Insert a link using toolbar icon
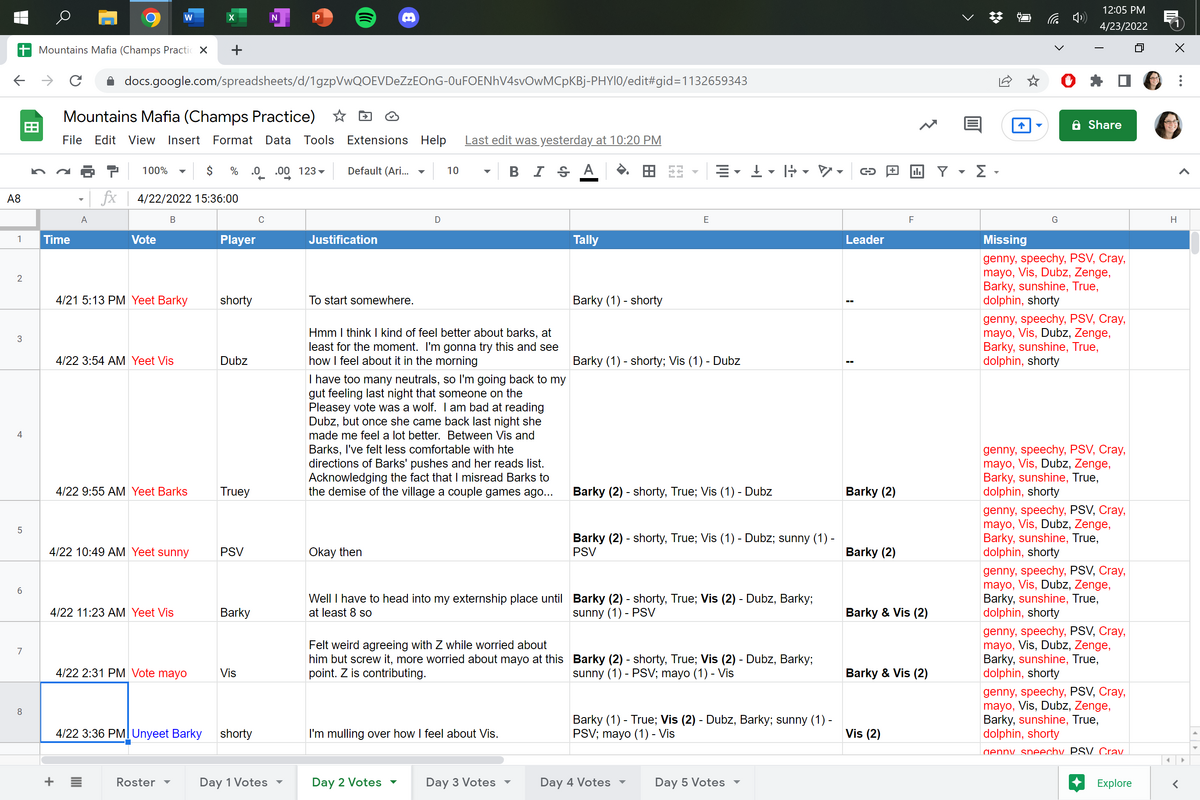 [x=868, y=171]
